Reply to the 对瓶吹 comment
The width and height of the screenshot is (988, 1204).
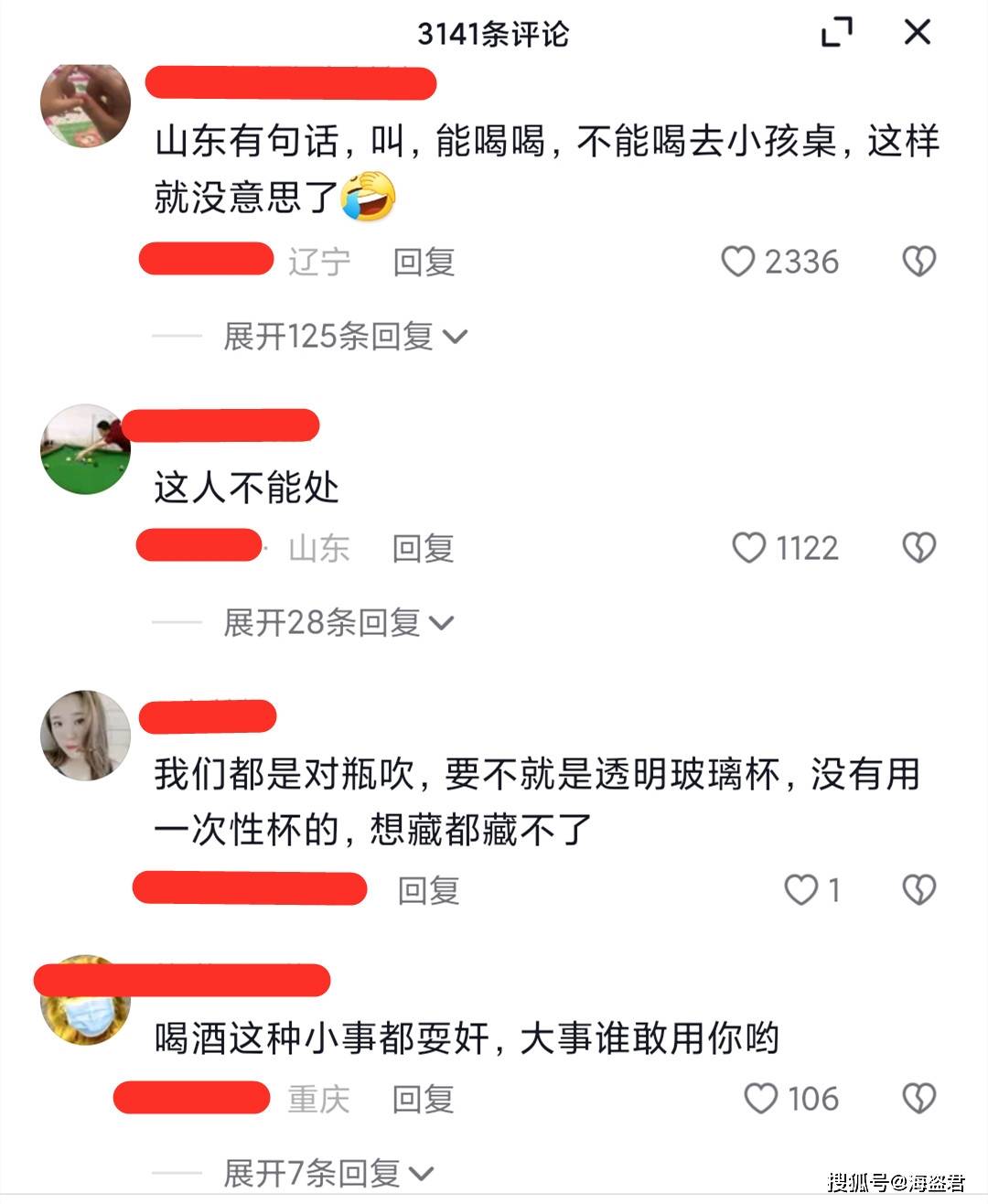(428, 890)
